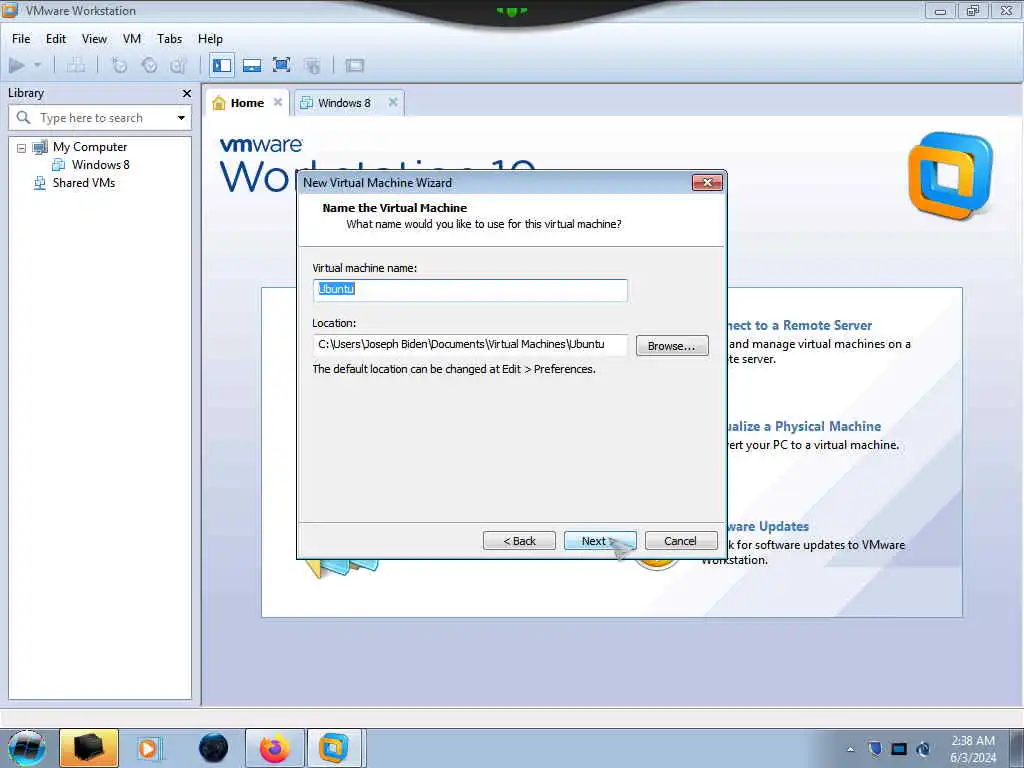Viewport: 1024px width, 768px height.
Task: Click the Browse... button
Action: pos(672,346)
